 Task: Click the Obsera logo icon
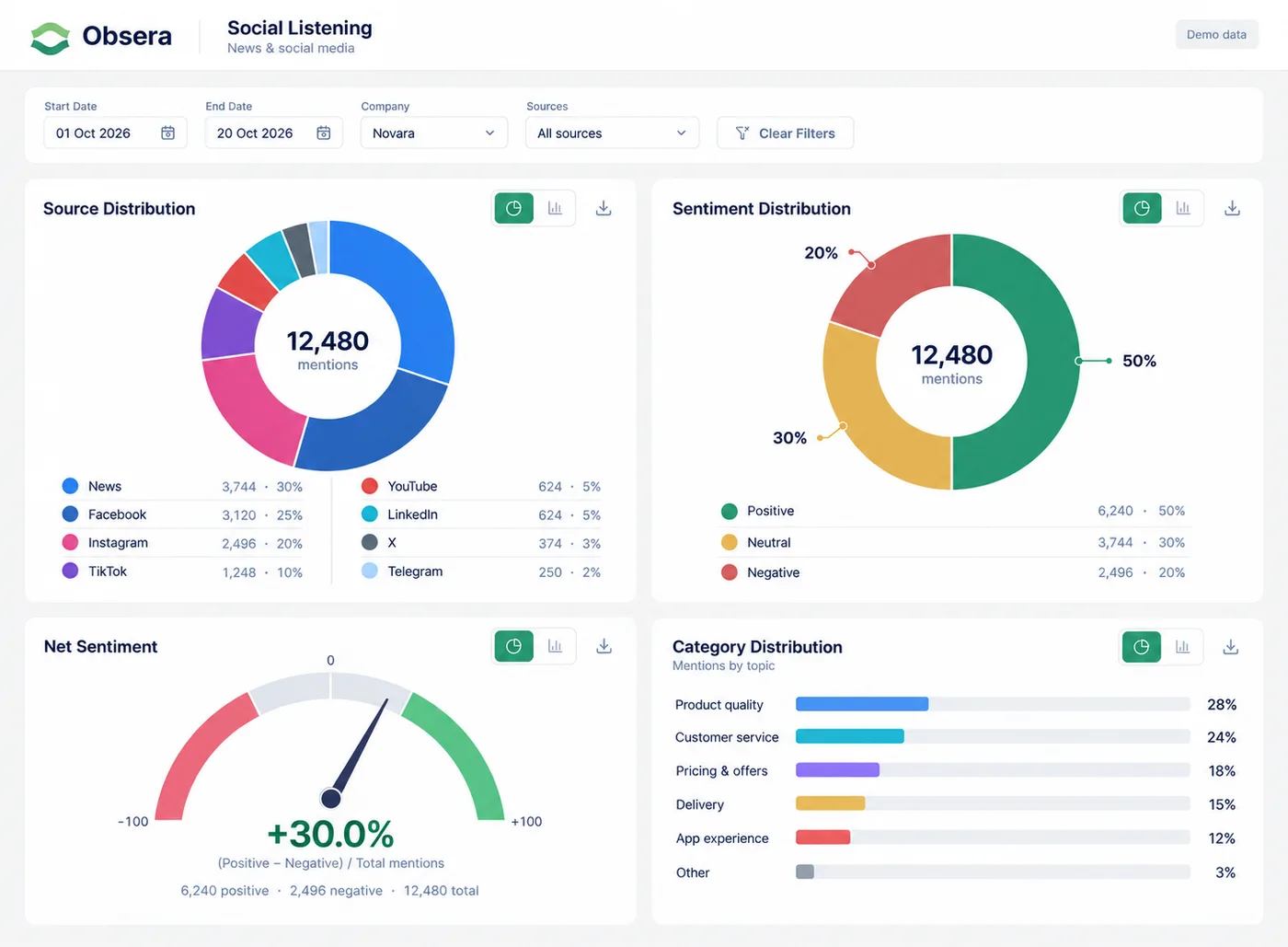tap(50, 38)
